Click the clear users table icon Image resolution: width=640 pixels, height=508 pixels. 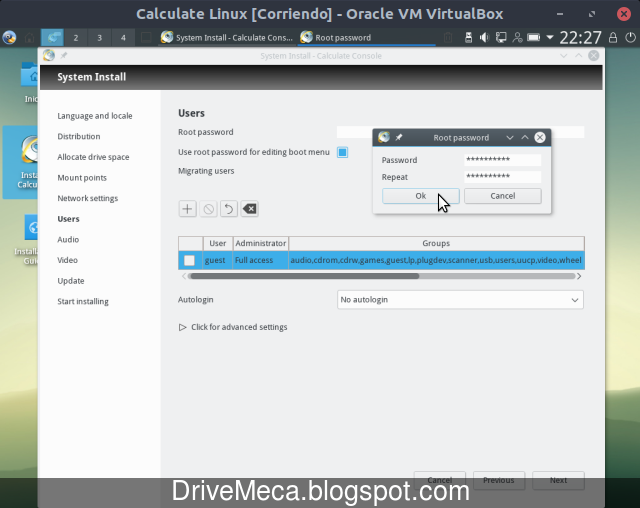tap(249, 209)
